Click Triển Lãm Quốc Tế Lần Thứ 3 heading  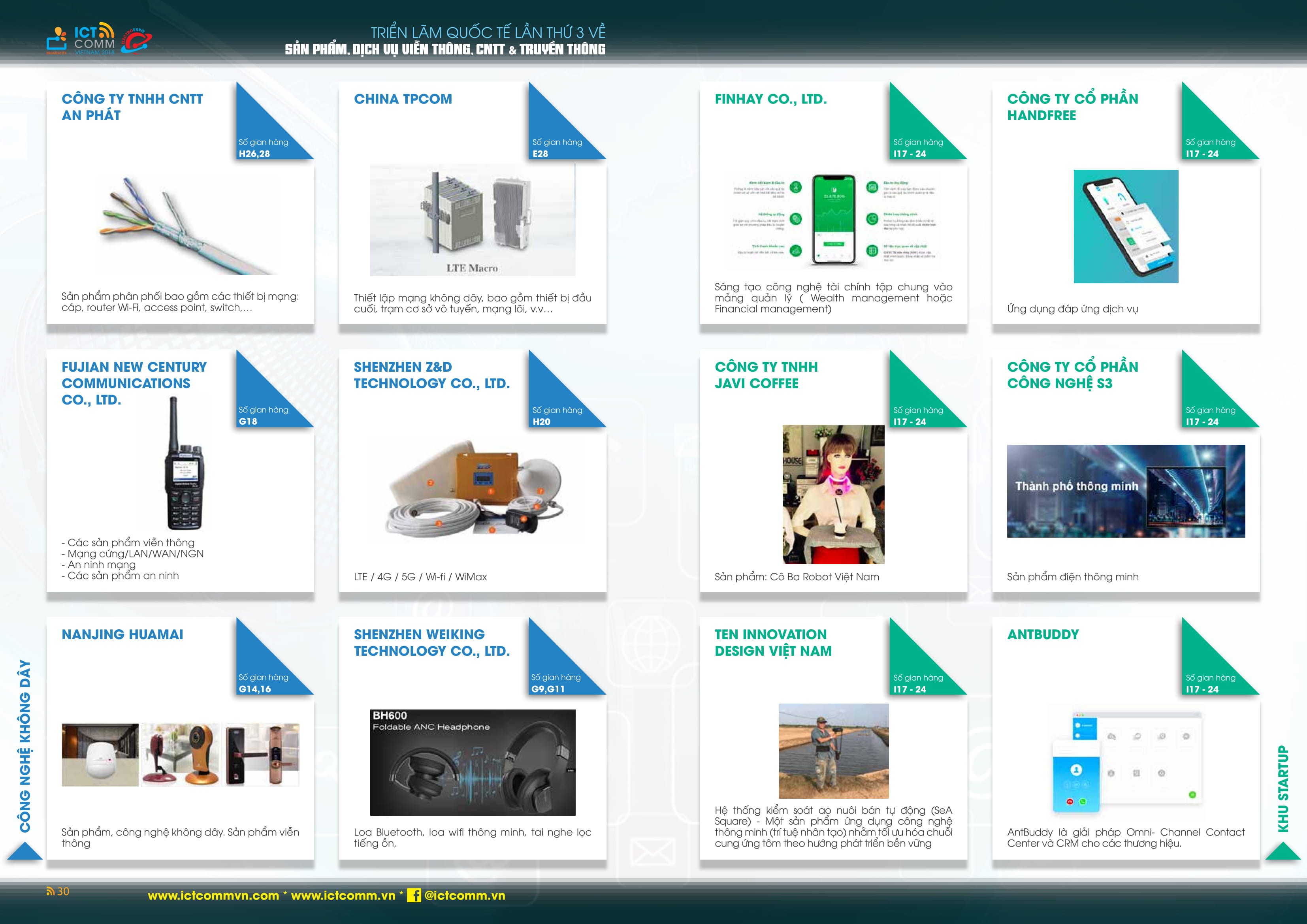pos(488,32)
